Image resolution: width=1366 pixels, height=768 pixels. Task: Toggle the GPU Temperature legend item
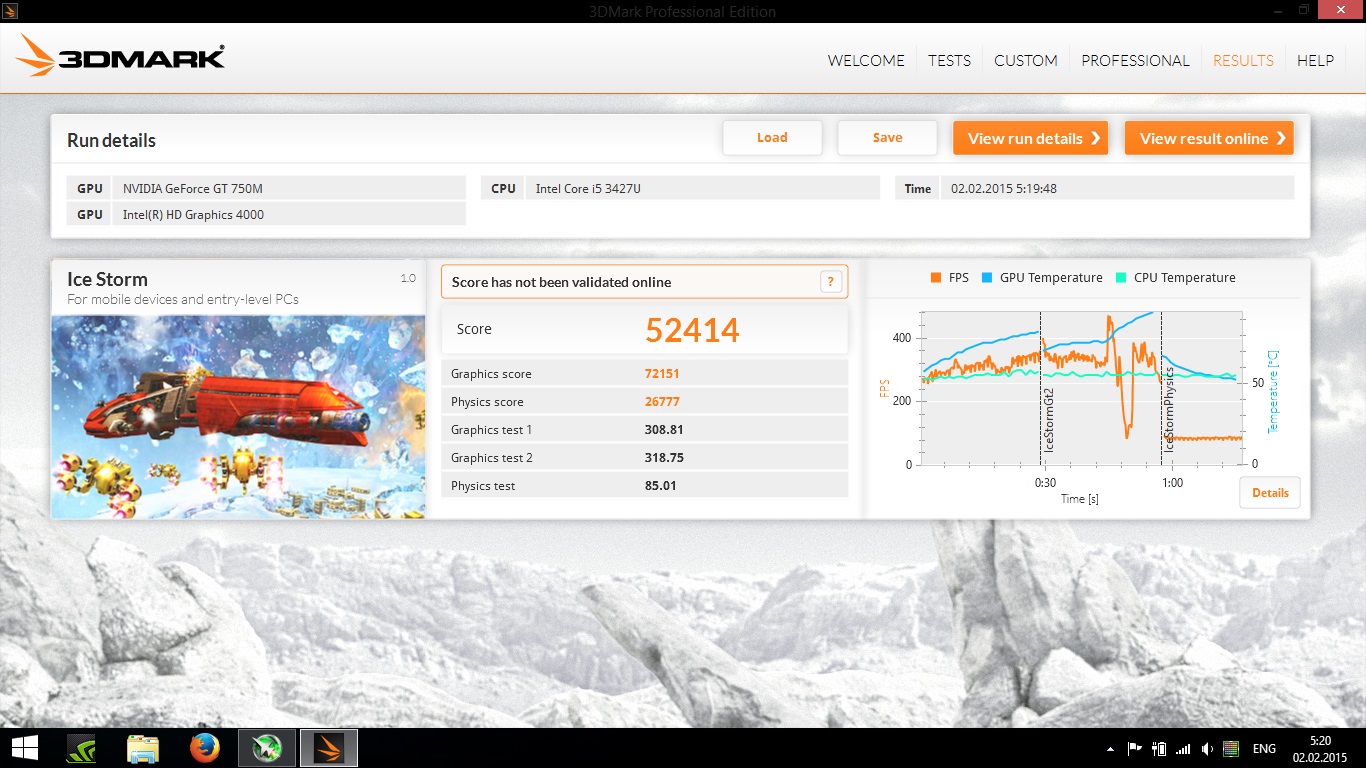(x=1042, y=278)
